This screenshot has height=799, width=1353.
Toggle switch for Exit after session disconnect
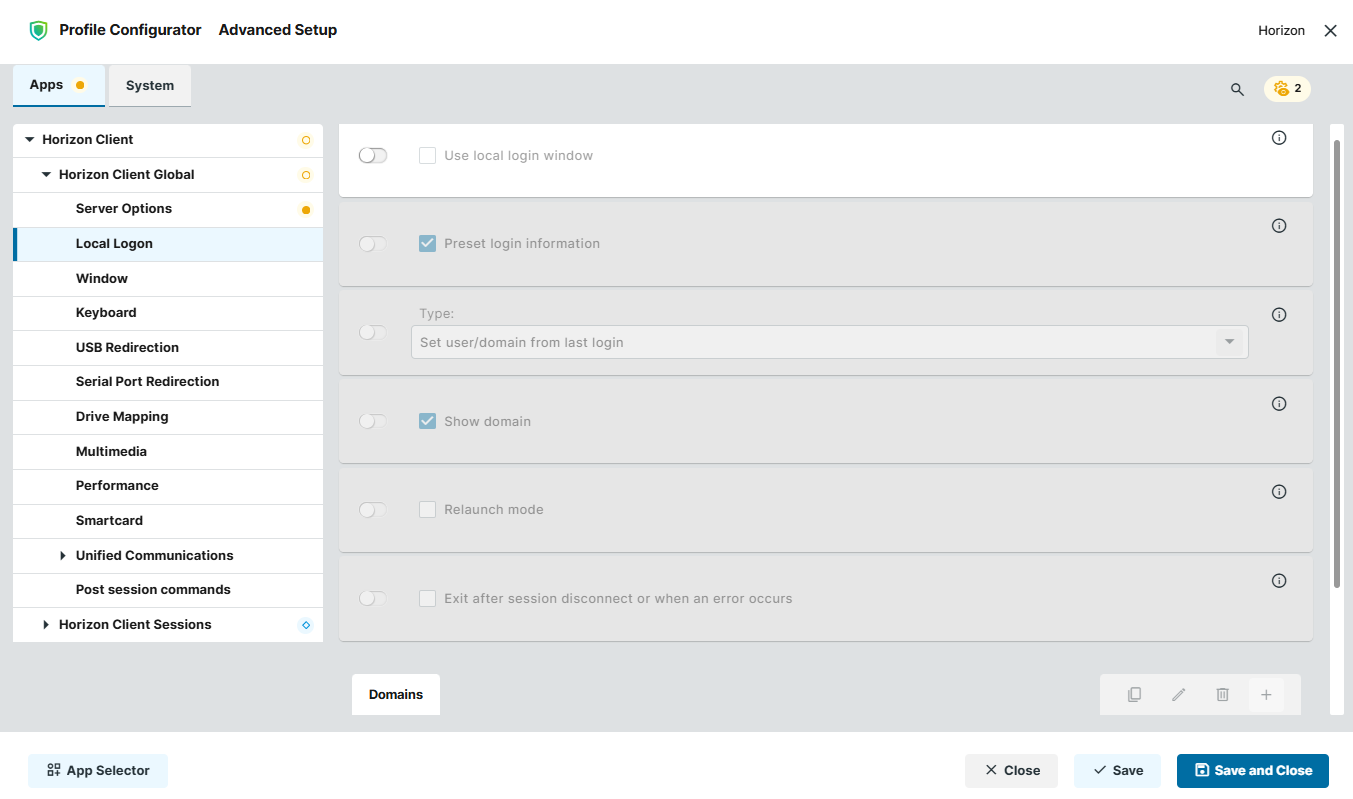(x=373, y=598)
